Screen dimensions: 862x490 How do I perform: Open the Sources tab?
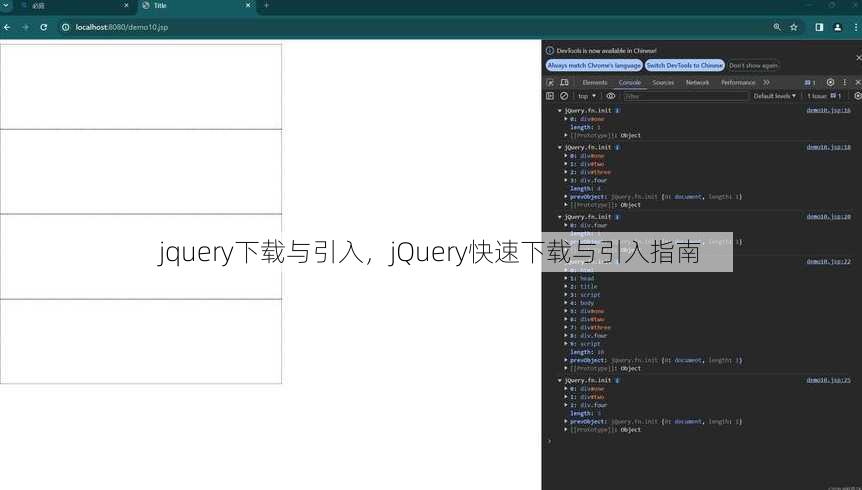point(663,82)
